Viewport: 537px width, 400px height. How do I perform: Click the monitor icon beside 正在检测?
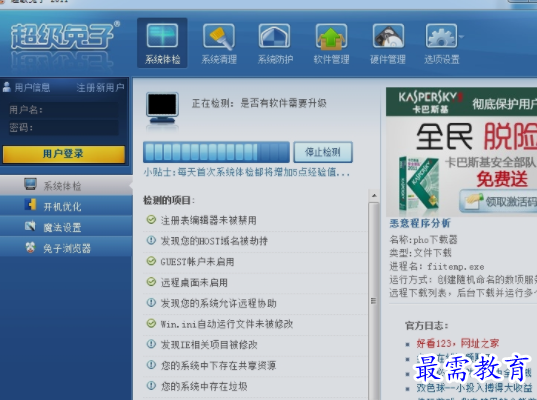(x=162, y=109)
